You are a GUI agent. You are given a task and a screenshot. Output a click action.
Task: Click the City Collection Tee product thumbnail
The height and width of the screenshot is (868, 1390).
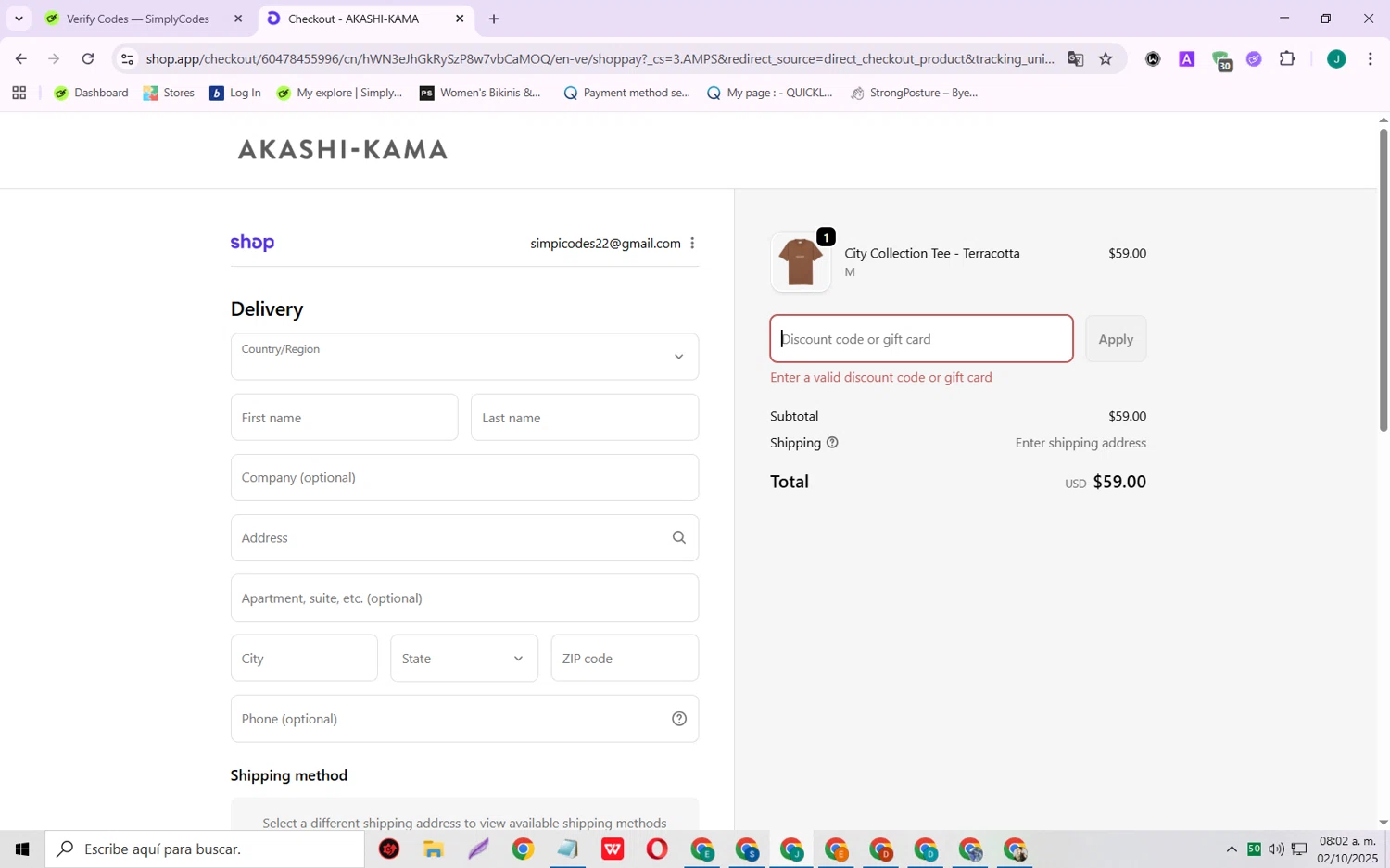coord(801,262)
